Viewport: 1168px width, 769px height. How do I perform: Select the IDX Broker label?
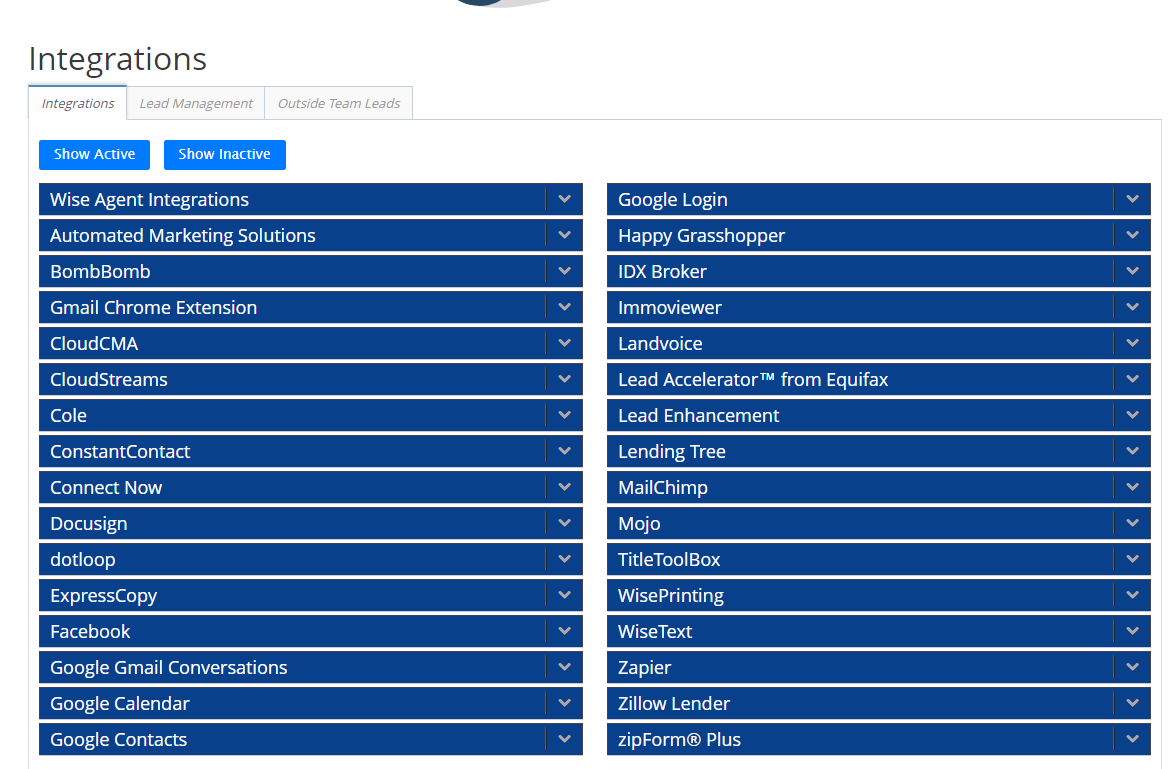662,271
